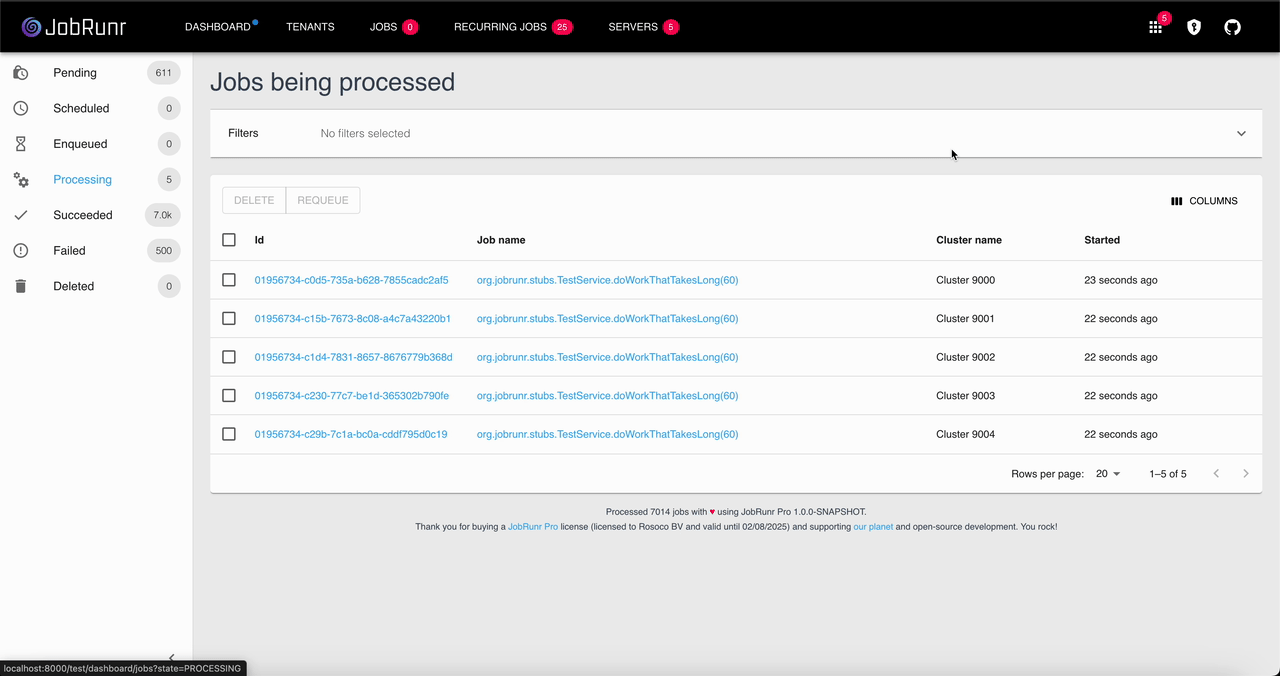1280x676 pixels.
Task: Open the GitHub icon in header
Action: pyautogui.click(x=1232, y=28)
